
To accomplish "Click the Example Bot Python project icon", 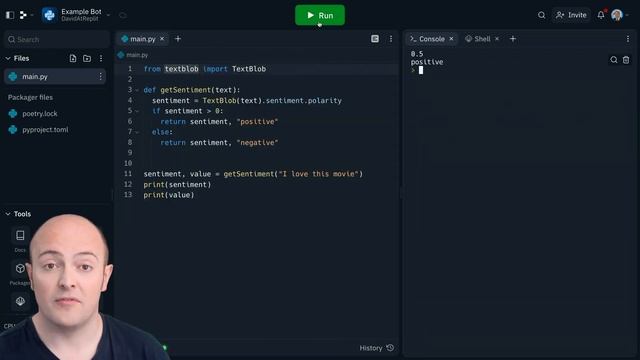I will tap(49, 15).
